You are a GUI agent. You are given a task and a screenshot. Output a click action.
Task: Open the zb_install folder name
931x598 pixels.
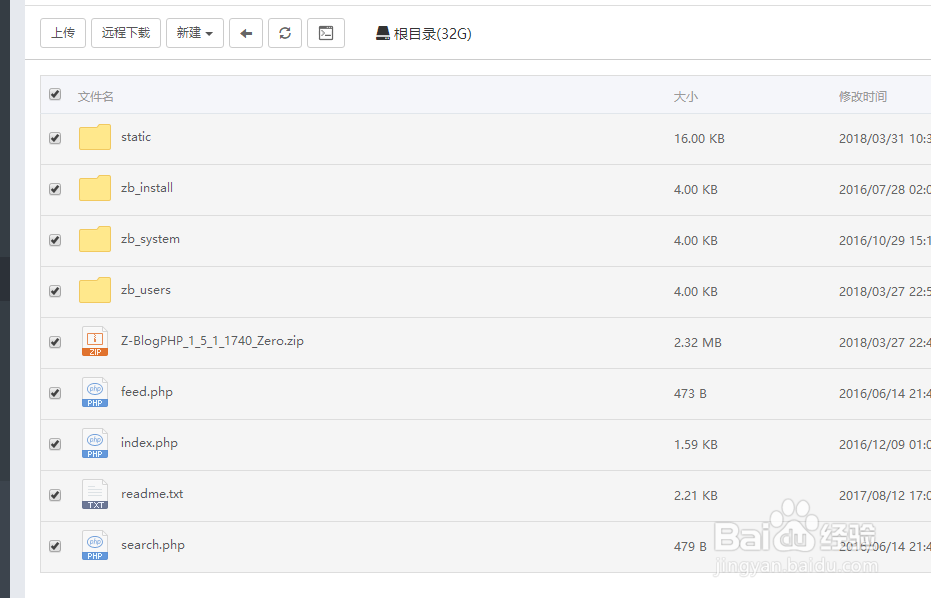147,188
